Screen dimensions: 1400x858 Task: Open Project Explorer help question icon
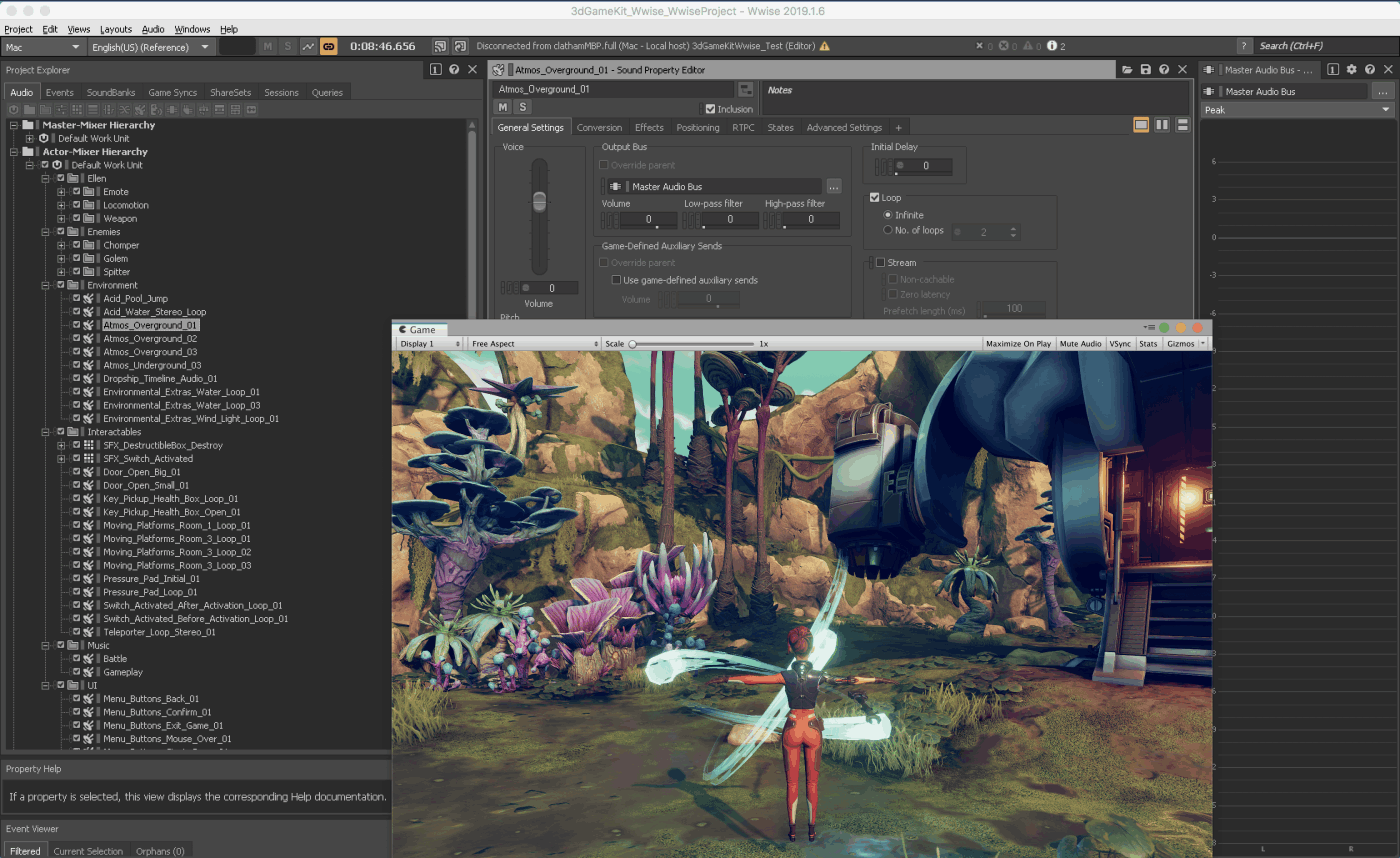click(x=454, y=69)
